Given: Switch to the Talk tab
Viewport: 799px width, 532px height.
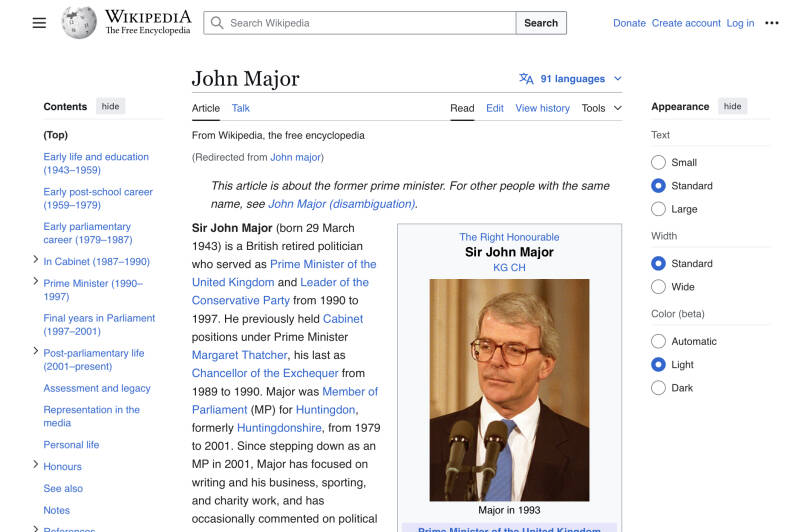Looking at the screenshot, I should pyautogui.click(x=241, y=108).
